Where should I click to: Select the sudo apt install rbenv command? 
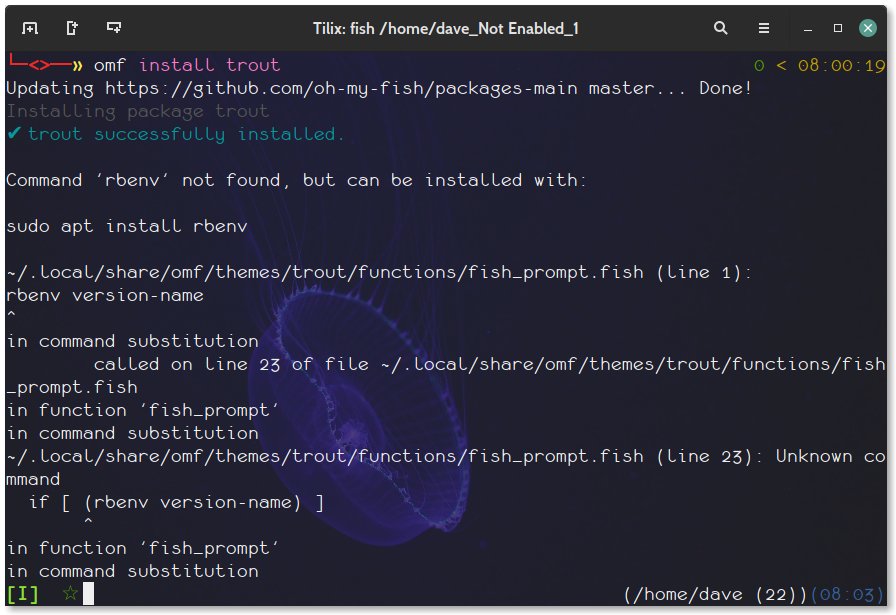coord(124,225)
